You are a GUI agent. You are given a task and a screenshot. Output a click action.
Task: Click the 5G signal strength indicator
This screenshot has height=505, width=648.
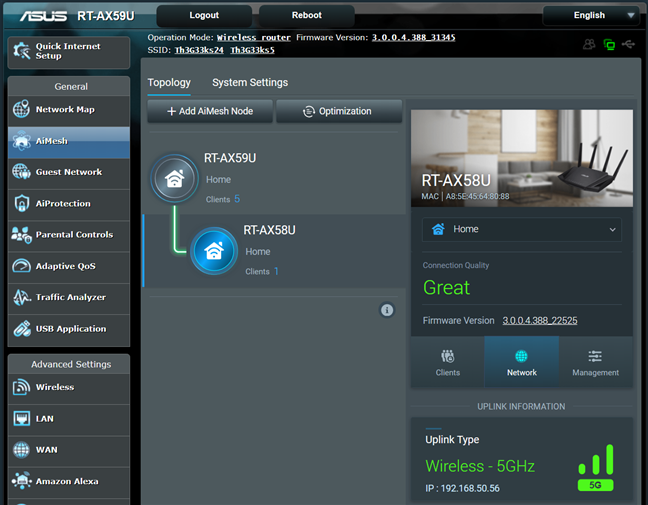(596, 468)
